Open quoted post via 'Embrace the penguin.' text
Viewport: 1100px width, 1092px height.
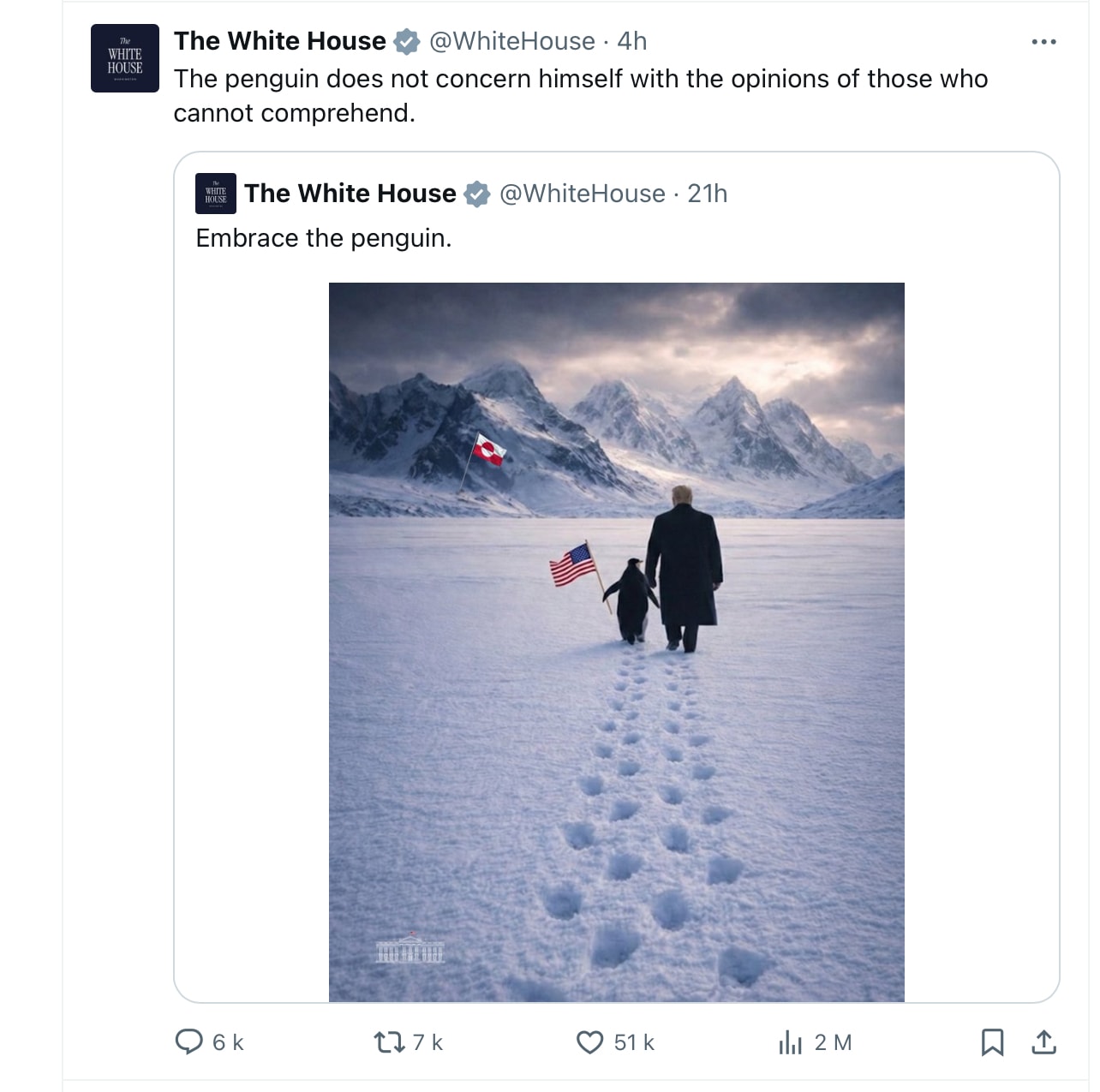point(323,238)
